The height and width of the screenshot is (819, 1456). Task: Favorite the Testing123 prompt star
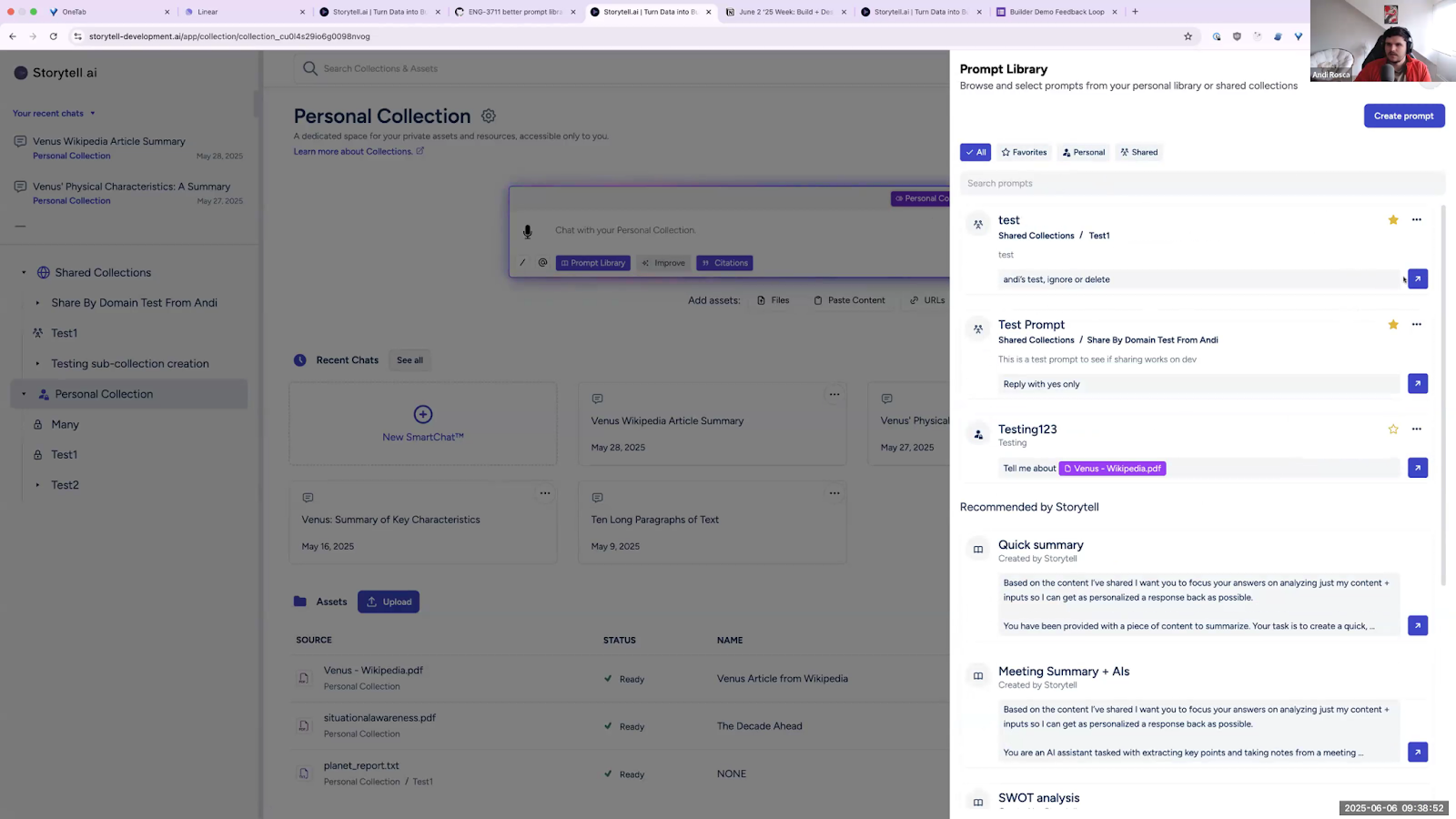click(x=1392, y=429)
